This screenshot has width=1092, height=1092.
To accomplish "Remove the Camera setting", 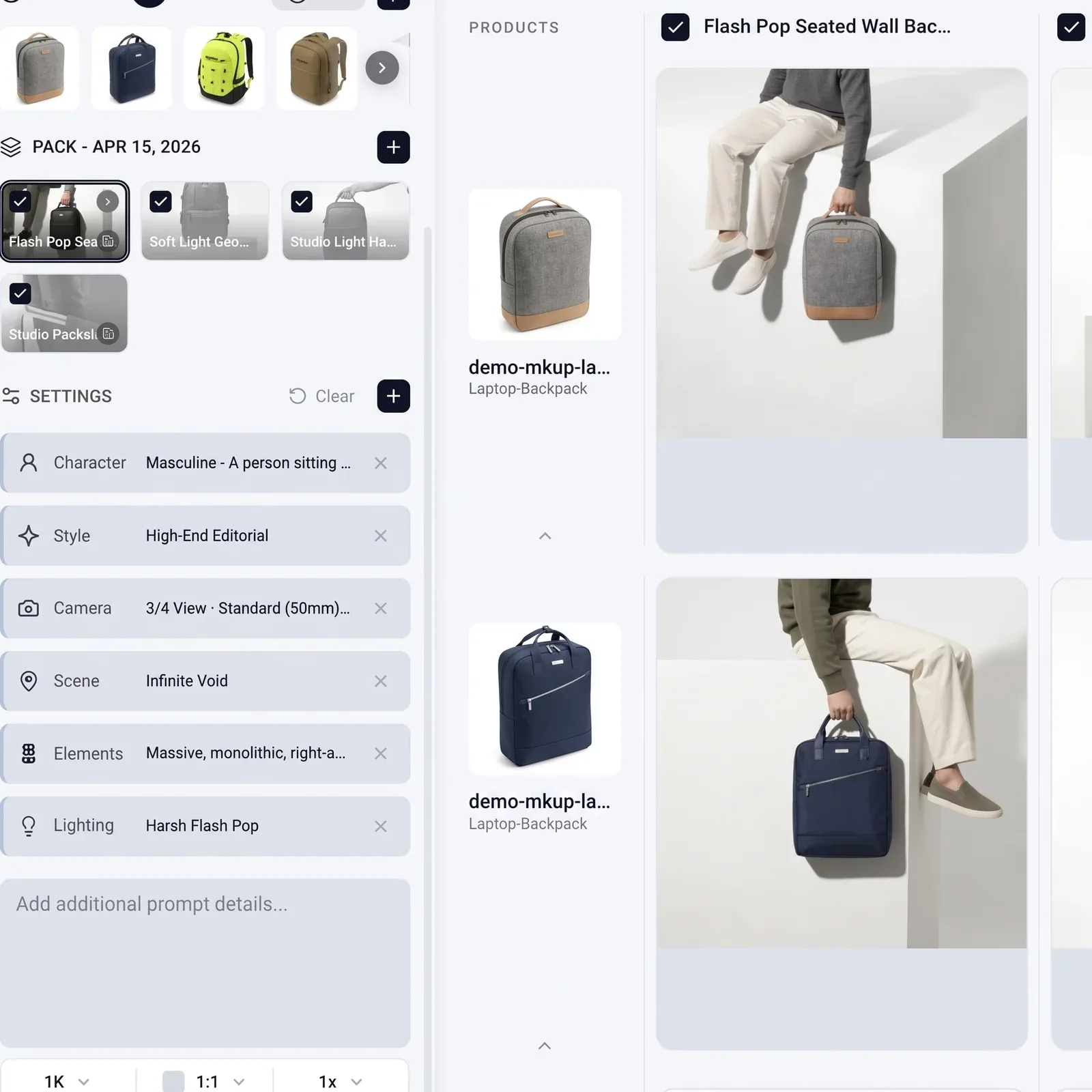I will 381,608.
